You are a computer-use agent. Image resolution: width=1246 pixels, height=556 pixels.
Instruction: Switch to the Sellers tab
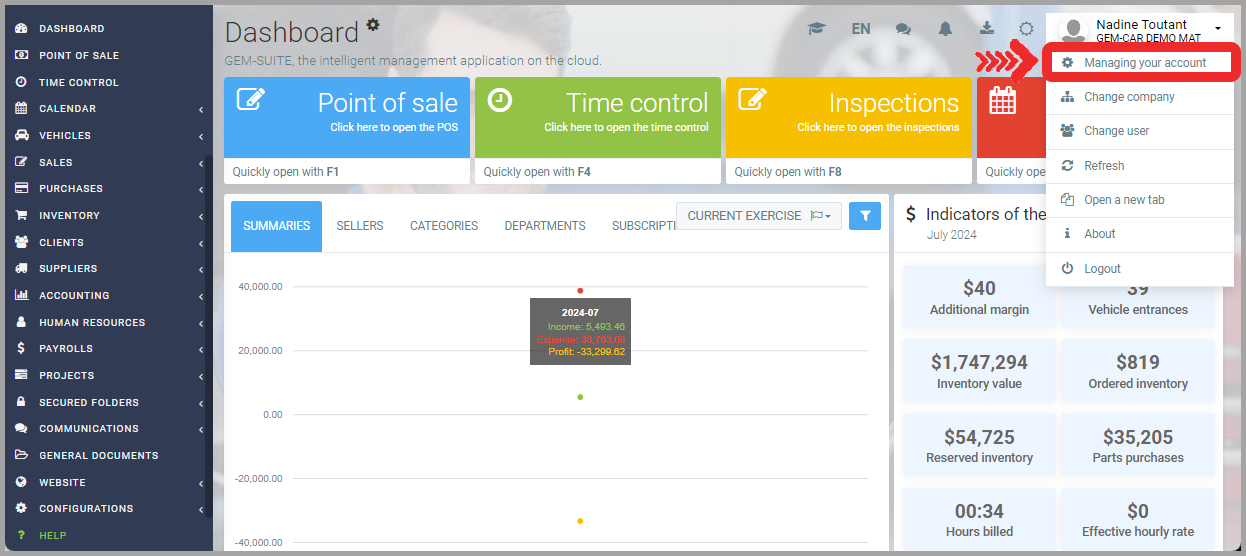tap(360, 226)
